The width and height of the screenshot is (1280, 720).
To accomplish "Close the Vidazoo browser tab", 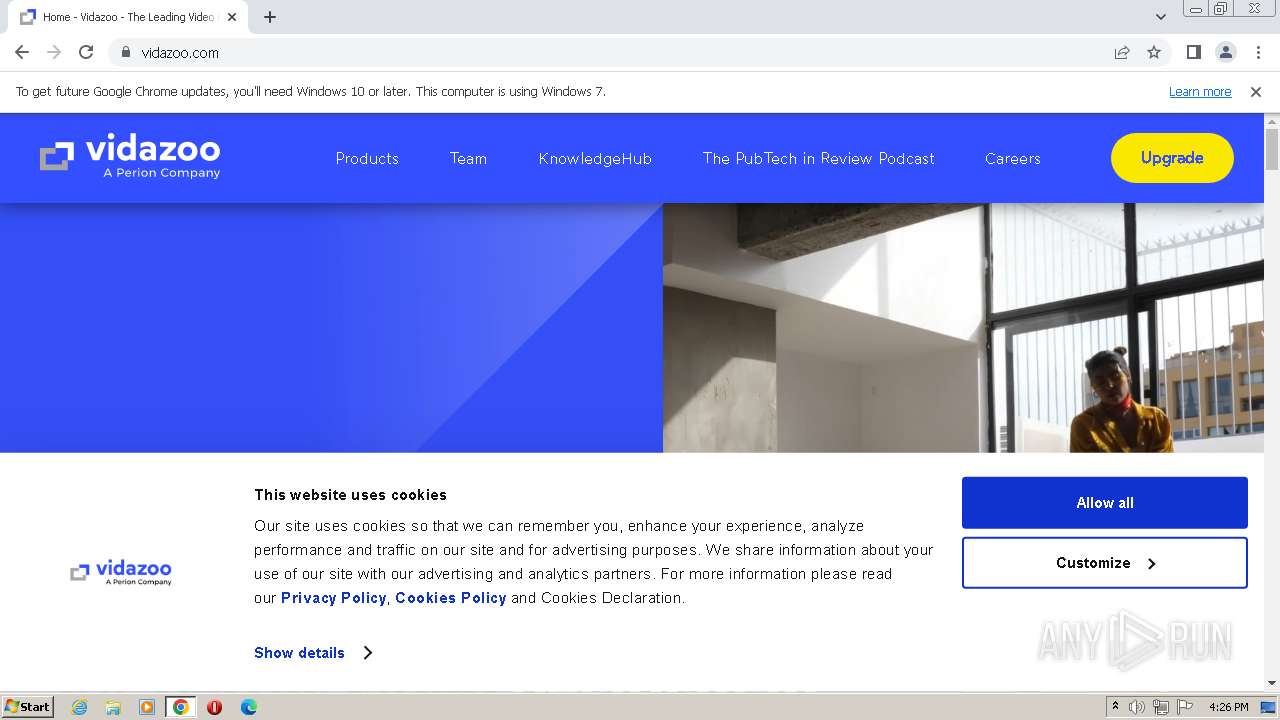I will click(x=232, y=17).
